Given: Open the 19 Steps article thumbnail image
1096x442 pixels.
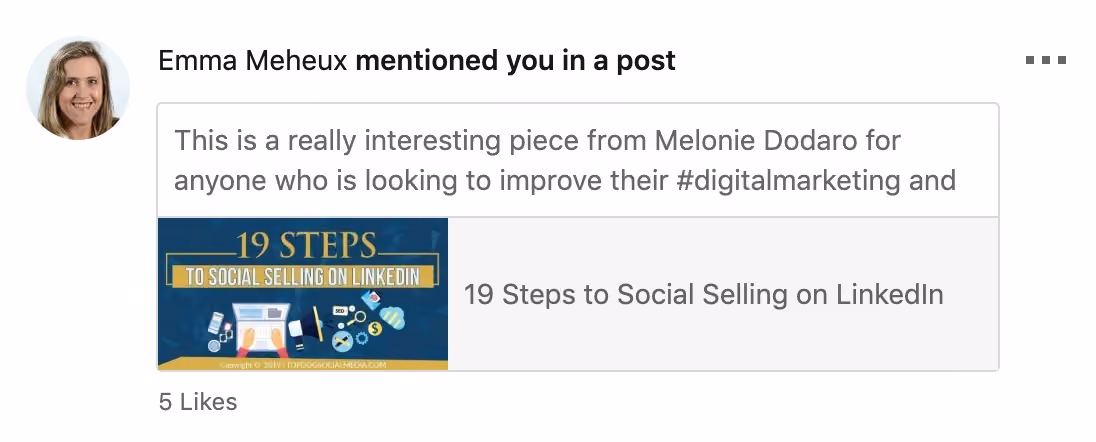Looking at the screenshot, I should 303,294.
